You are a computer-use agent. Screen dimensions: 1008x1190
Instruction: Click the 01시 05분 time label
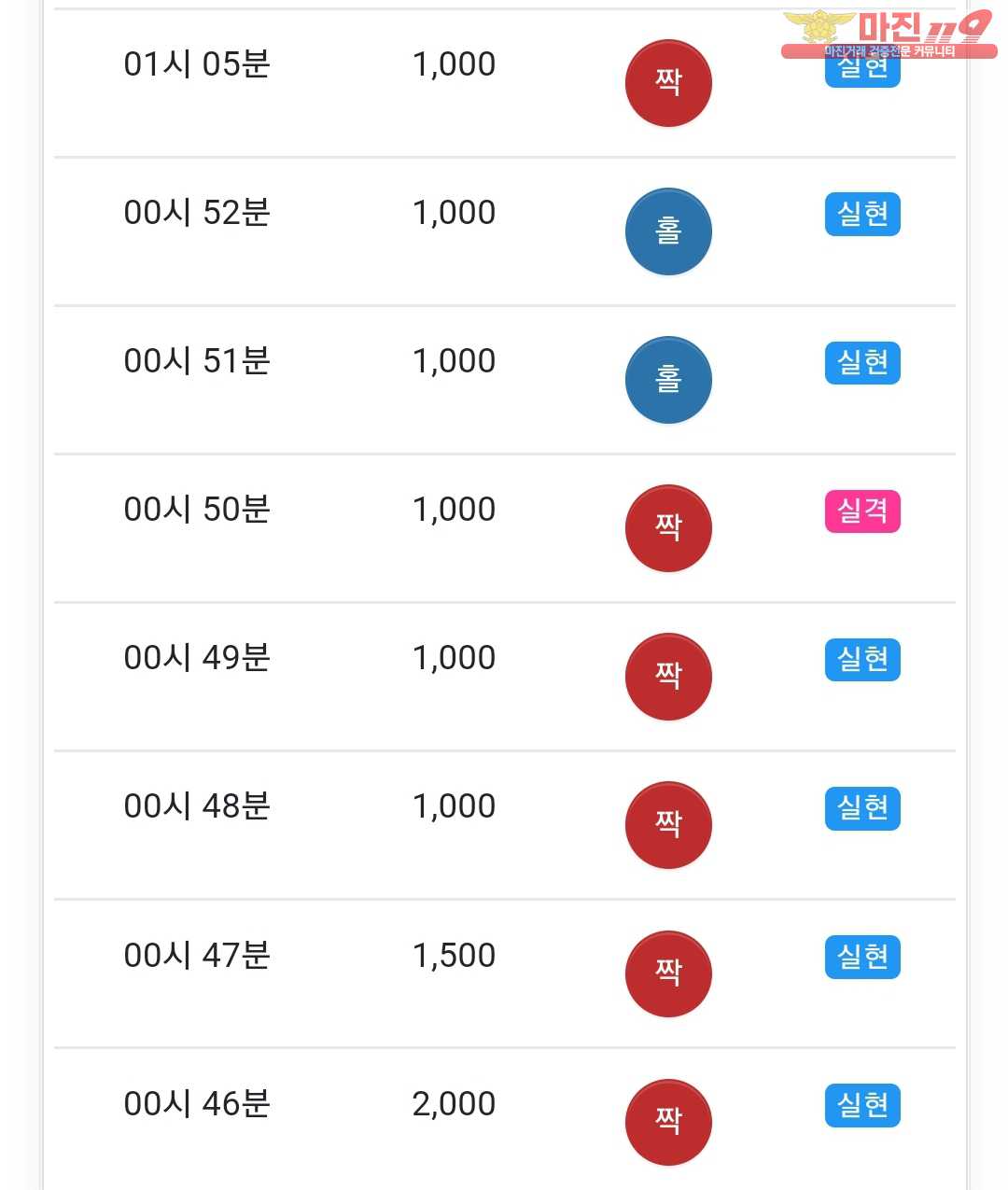[197, 64]
